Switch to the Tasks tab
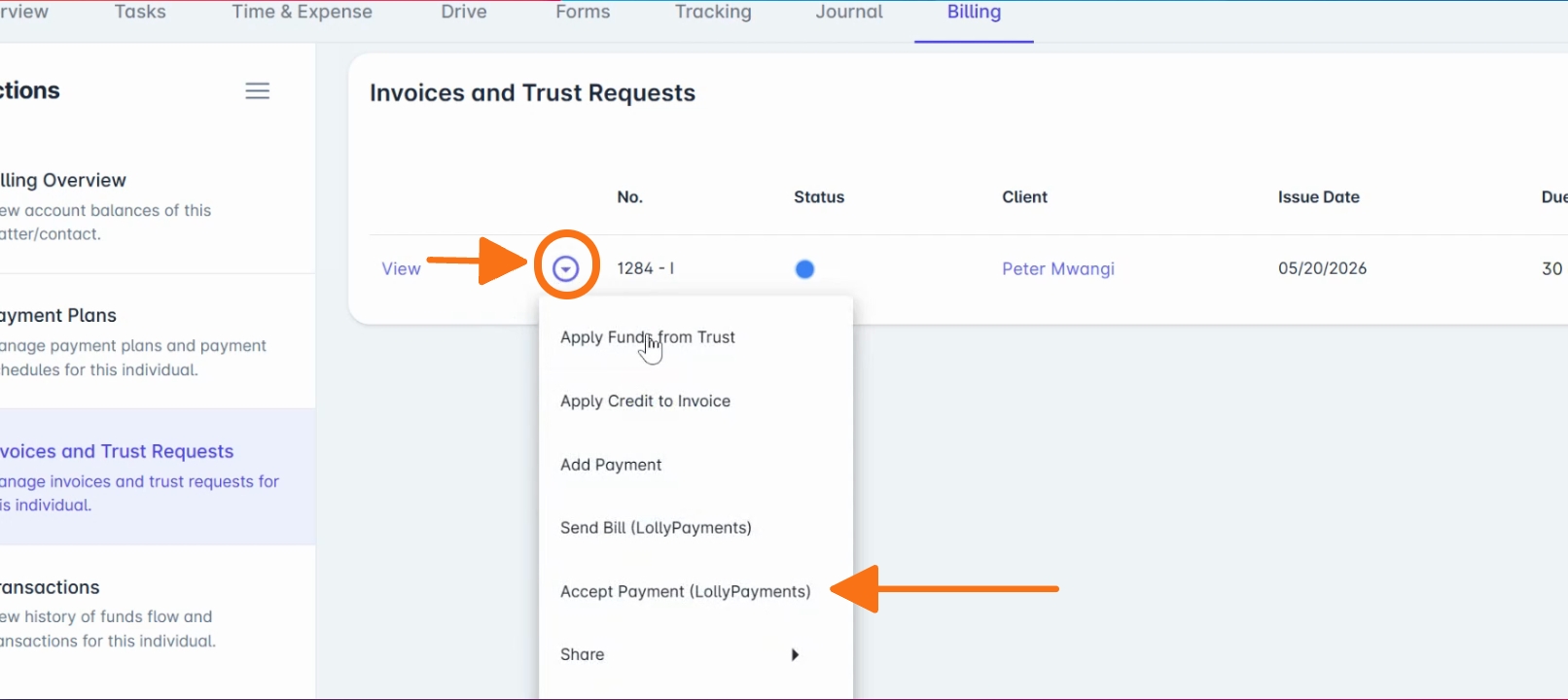1568x700 pixels. coord(140,12)
